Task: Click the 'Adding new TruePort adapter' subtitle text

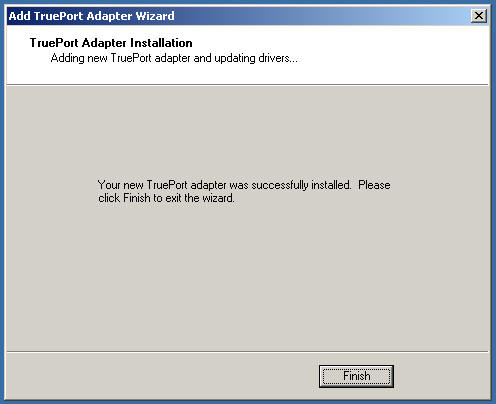Action: tap(174, 58)
